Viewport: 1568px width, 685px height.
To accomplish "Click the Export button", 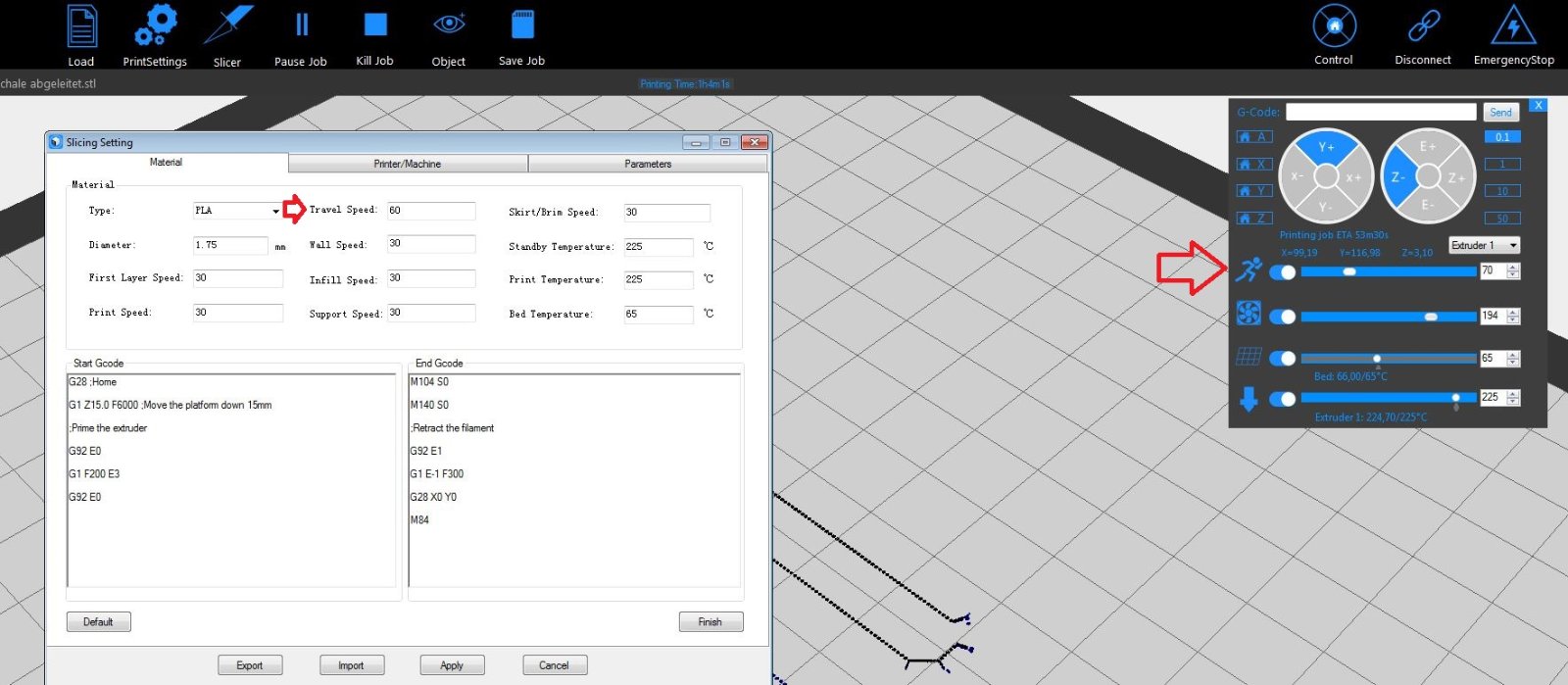I will 250,665.
